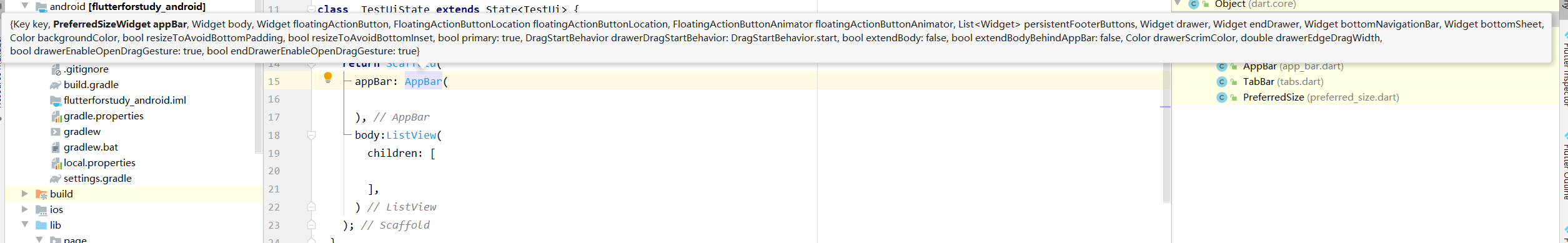Click the AppBar widget in code
1568x243 pixels.
tap(423, 81)
